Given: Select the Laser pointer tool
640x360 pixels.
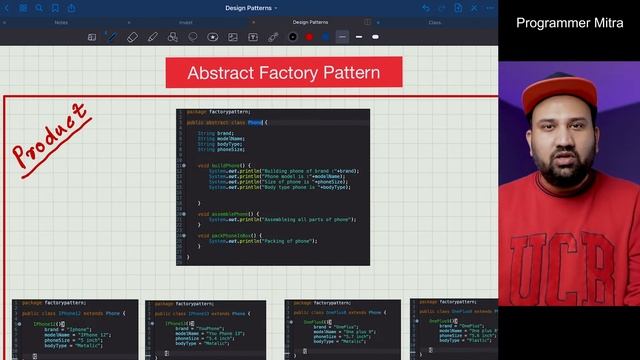Looking at the screenshot, I should tap(273, 37).
